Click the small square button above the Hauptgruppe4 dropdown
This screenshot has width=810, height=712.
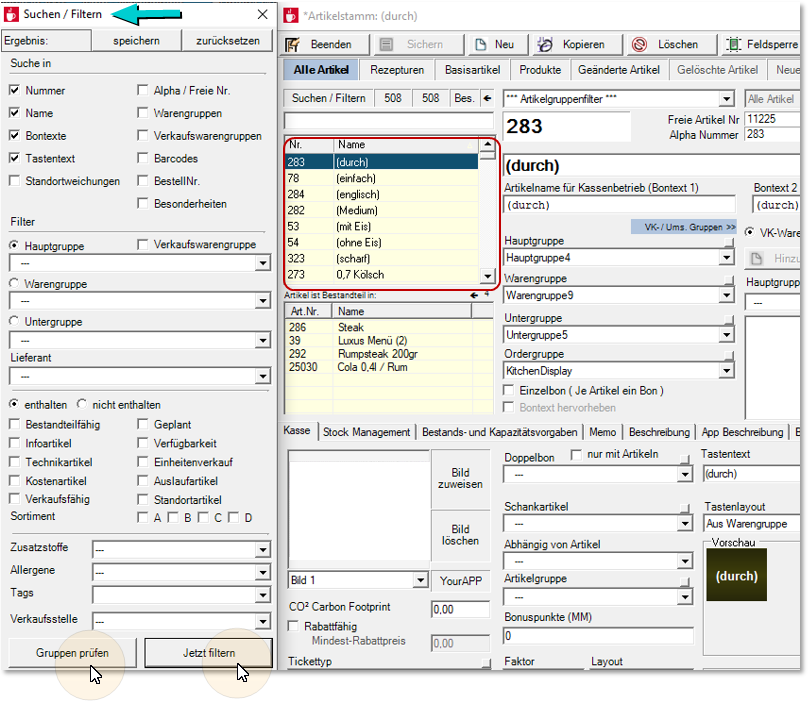[x=728, y=242]
